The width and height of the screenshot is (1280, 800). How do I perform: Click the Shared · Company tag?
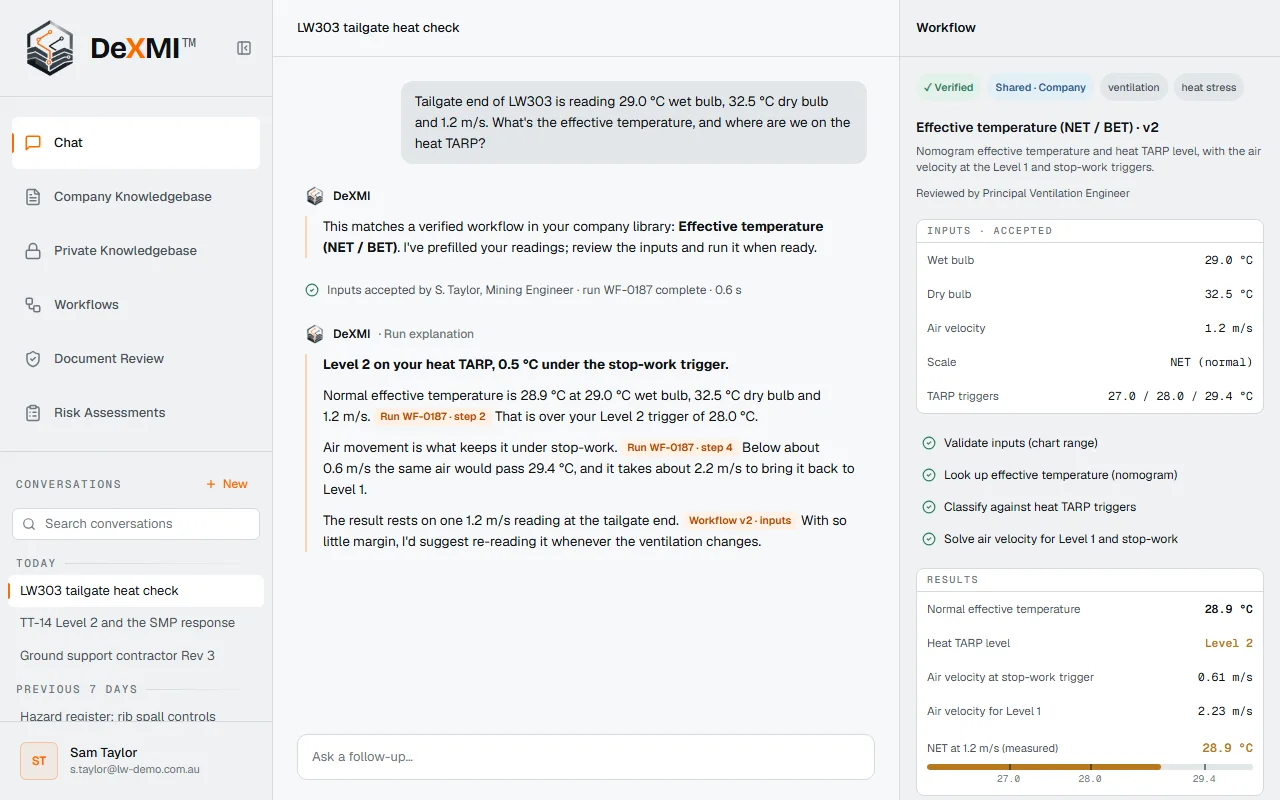click(1040, 88)
